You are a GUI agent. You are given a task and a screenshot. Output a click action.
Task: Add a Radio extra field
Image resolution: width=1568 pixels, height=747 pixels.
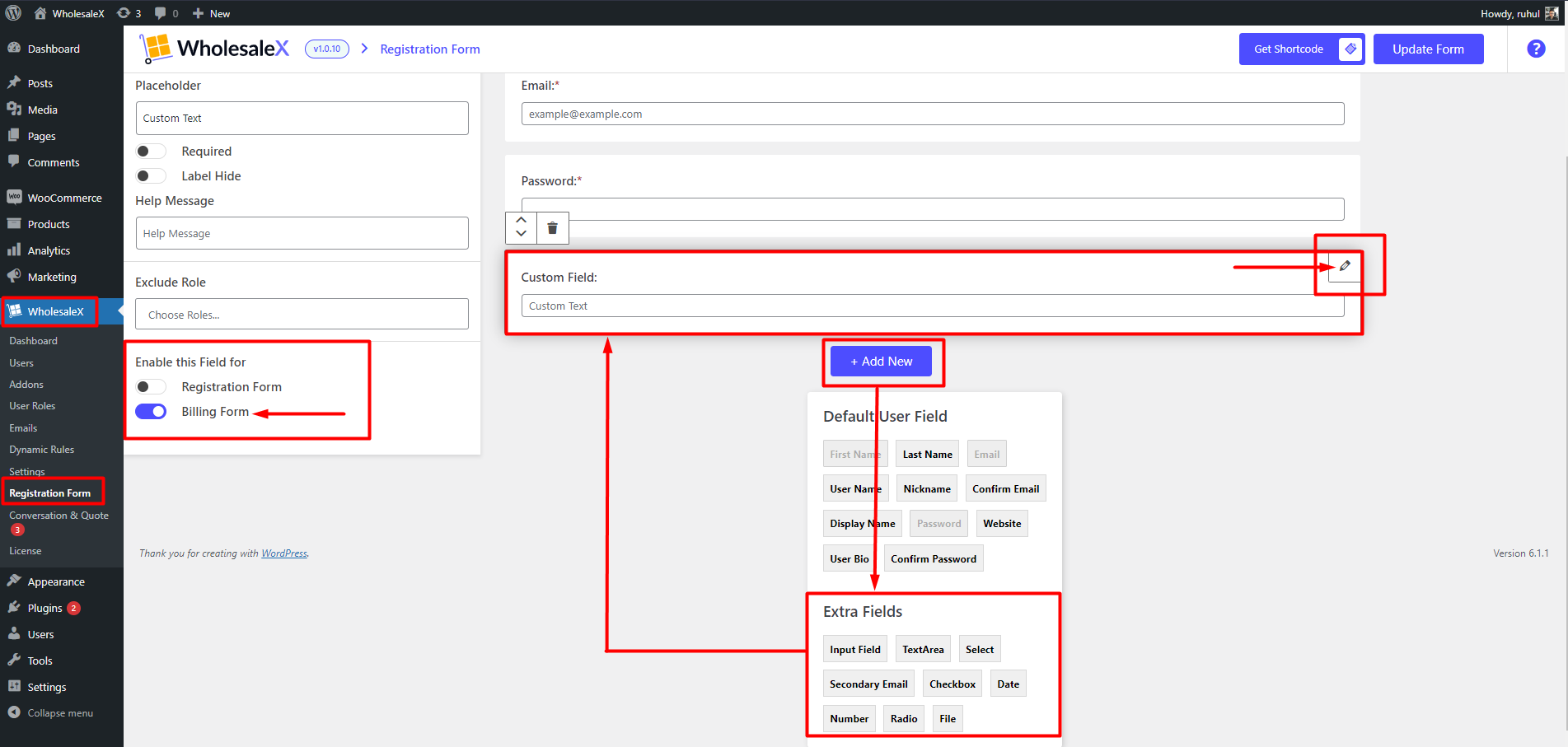(x=904, y=718)
